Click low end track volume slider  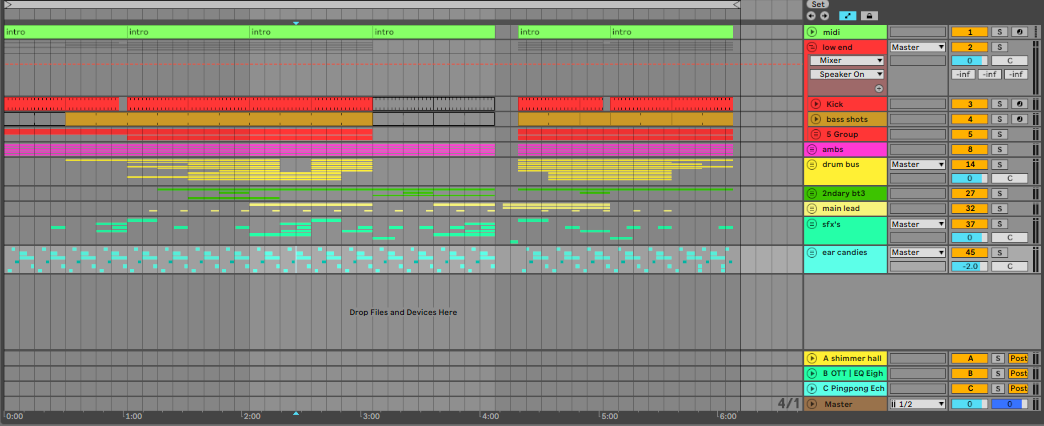click(x=969, y=61)
